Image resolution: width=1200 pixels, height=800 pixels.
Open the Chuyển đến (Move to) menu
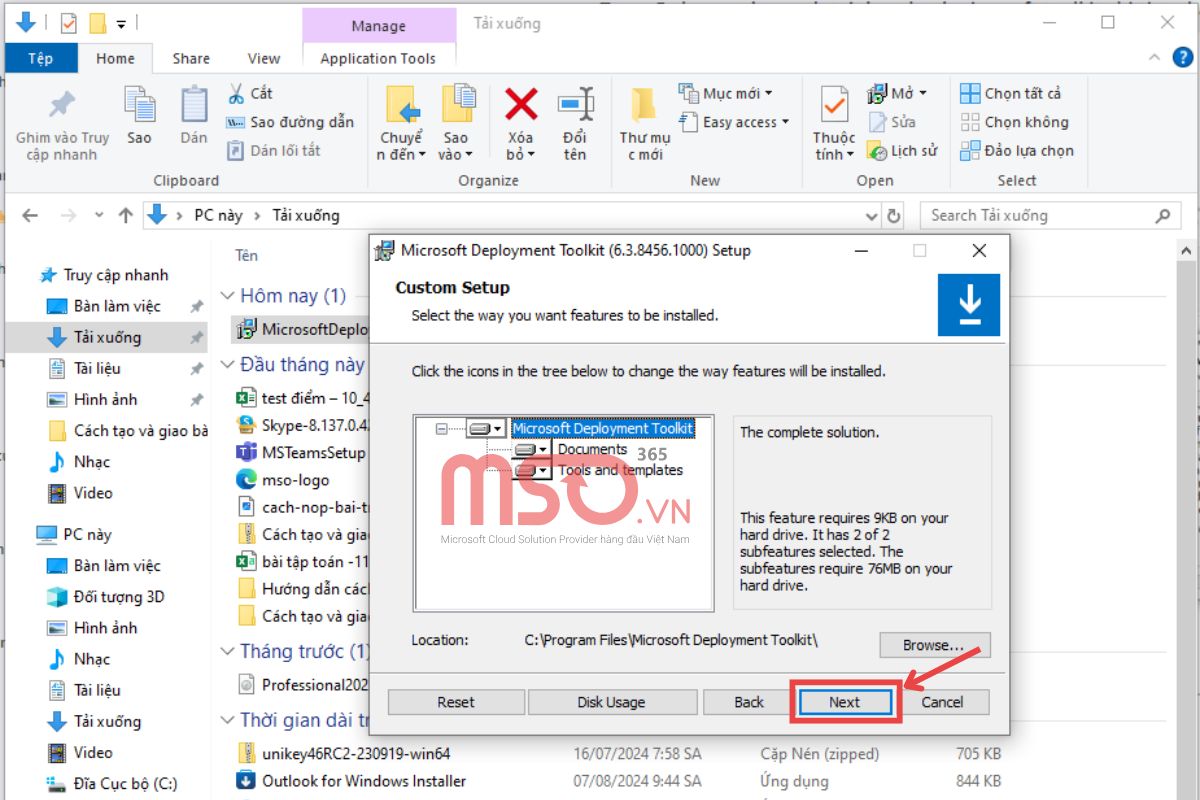pyautogui.click(x=401, y=123)
